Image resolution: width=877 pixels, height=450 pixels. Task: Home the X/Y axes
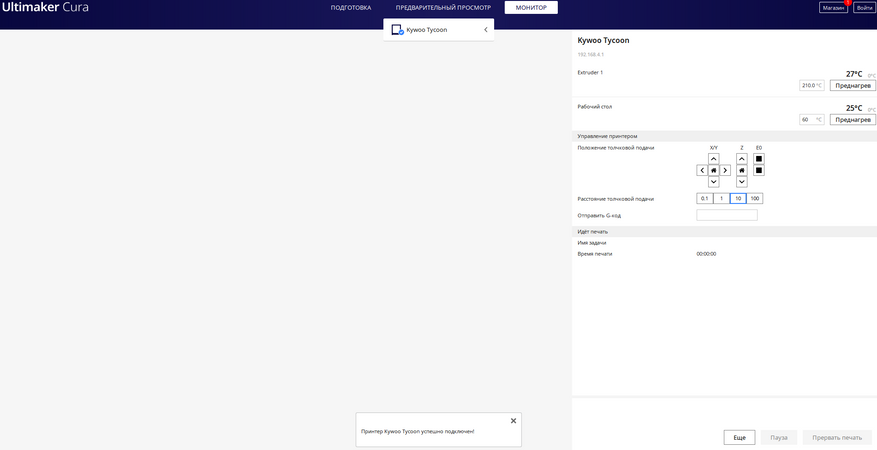coord(713,170)
